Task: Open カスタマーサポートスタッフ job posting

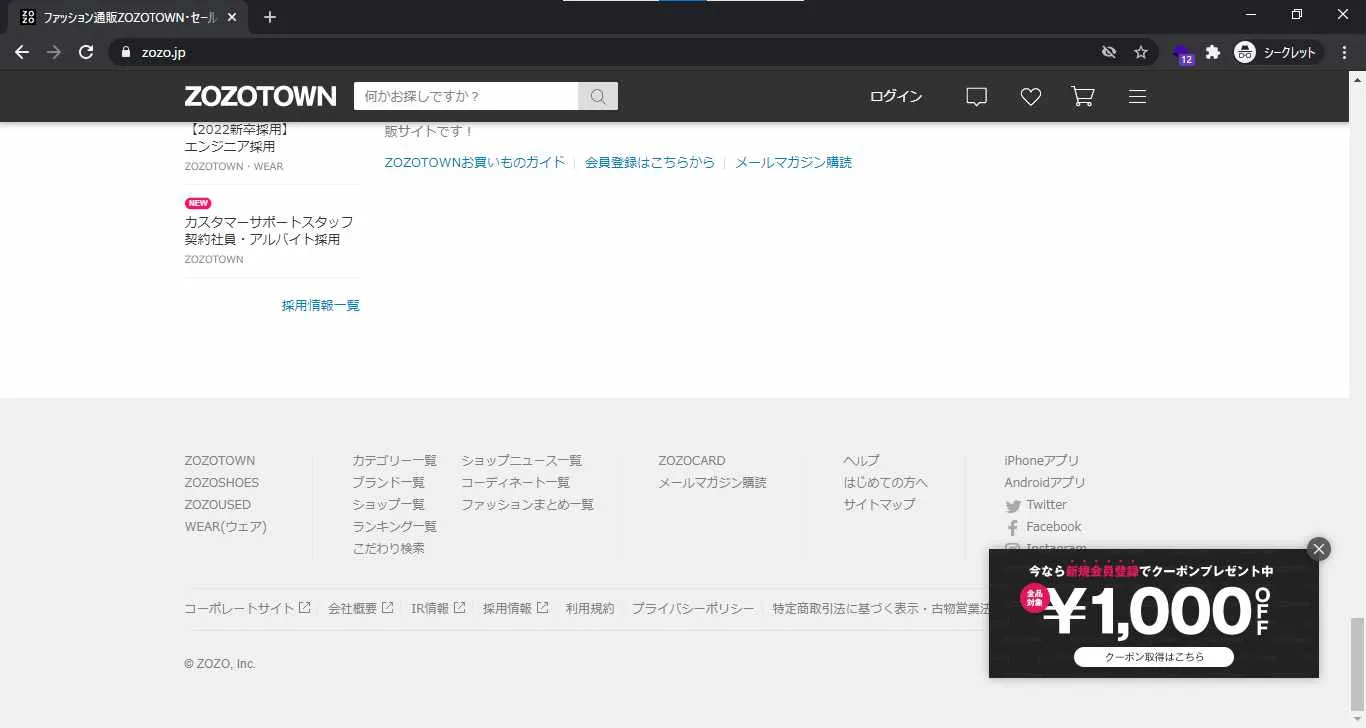Action: [271, 232]
